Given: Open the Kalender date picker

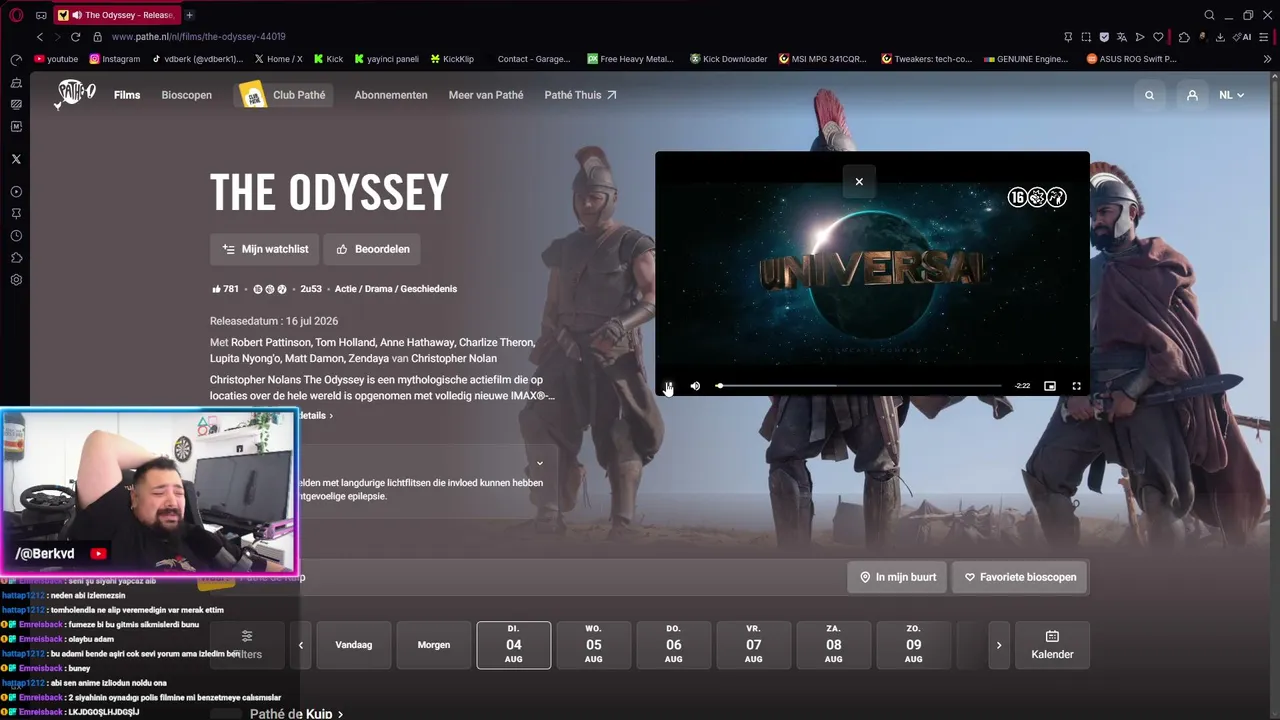Looking at the screenshot, I should [1052, 645].
